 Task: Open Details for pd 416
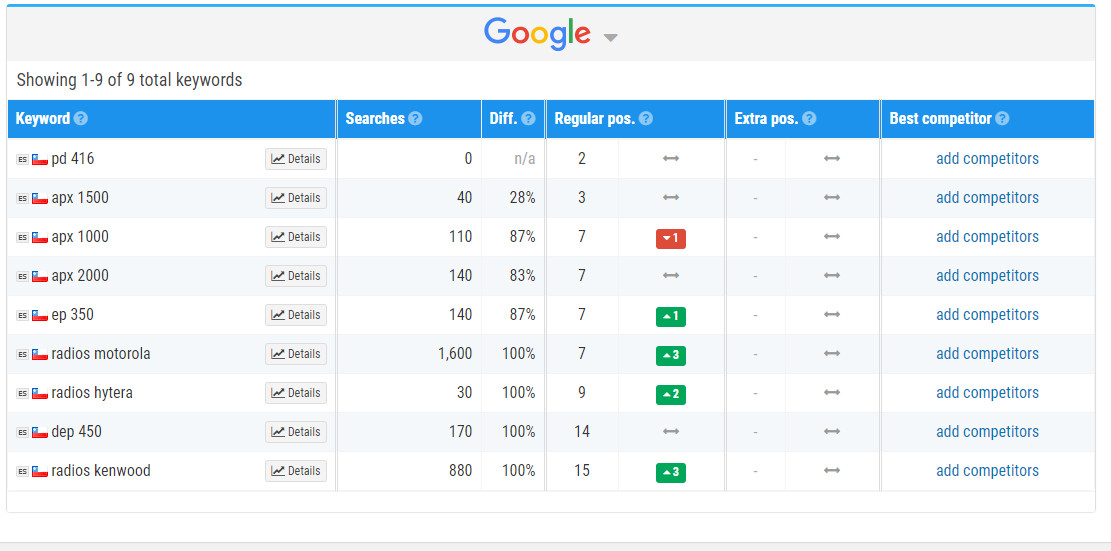click(x=296, y=159)
